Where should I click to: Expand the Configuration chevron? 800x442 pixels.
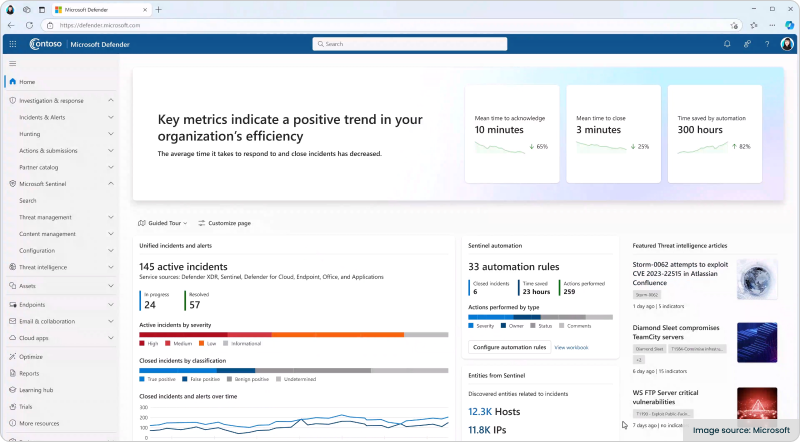coord(111,251)
